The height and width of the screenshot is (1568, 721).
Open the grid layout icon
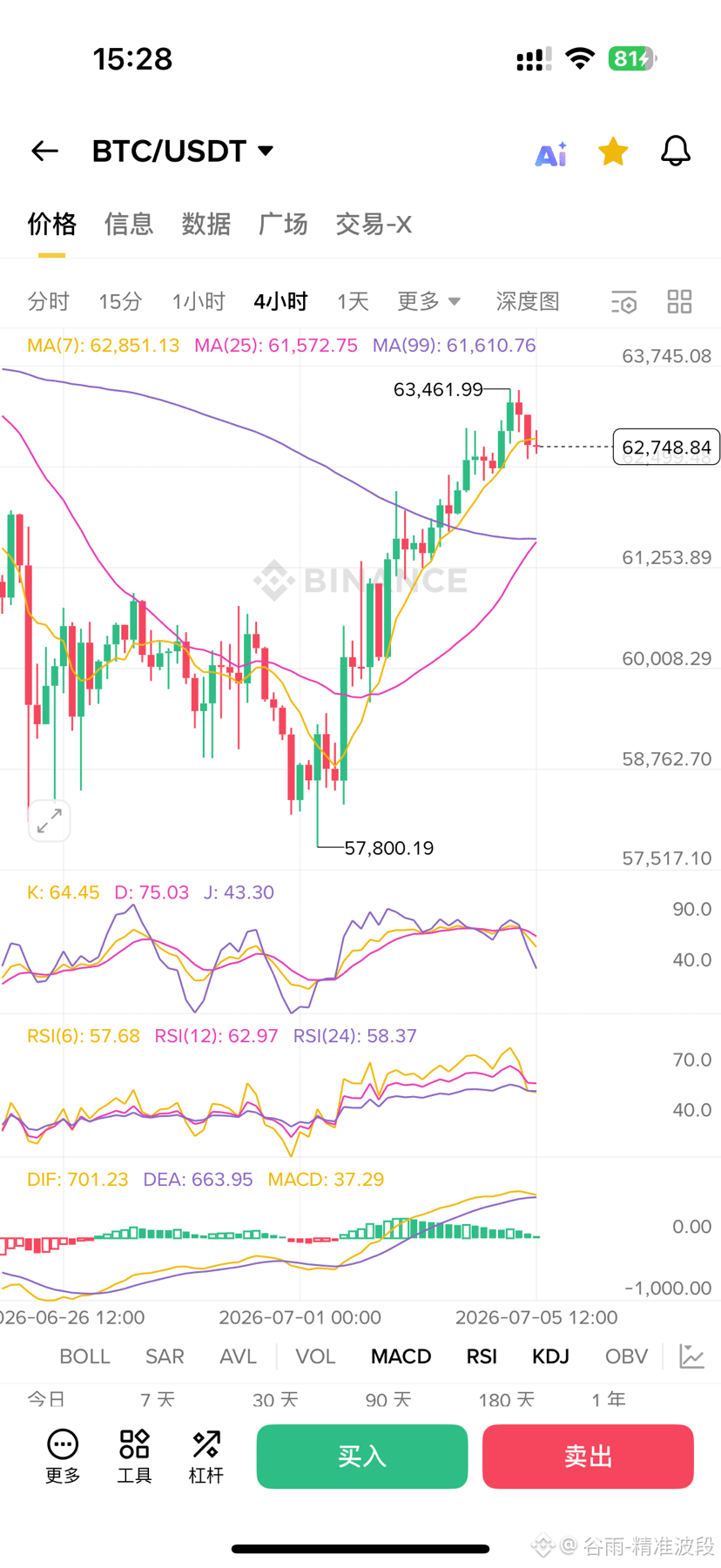pos(679,302)
